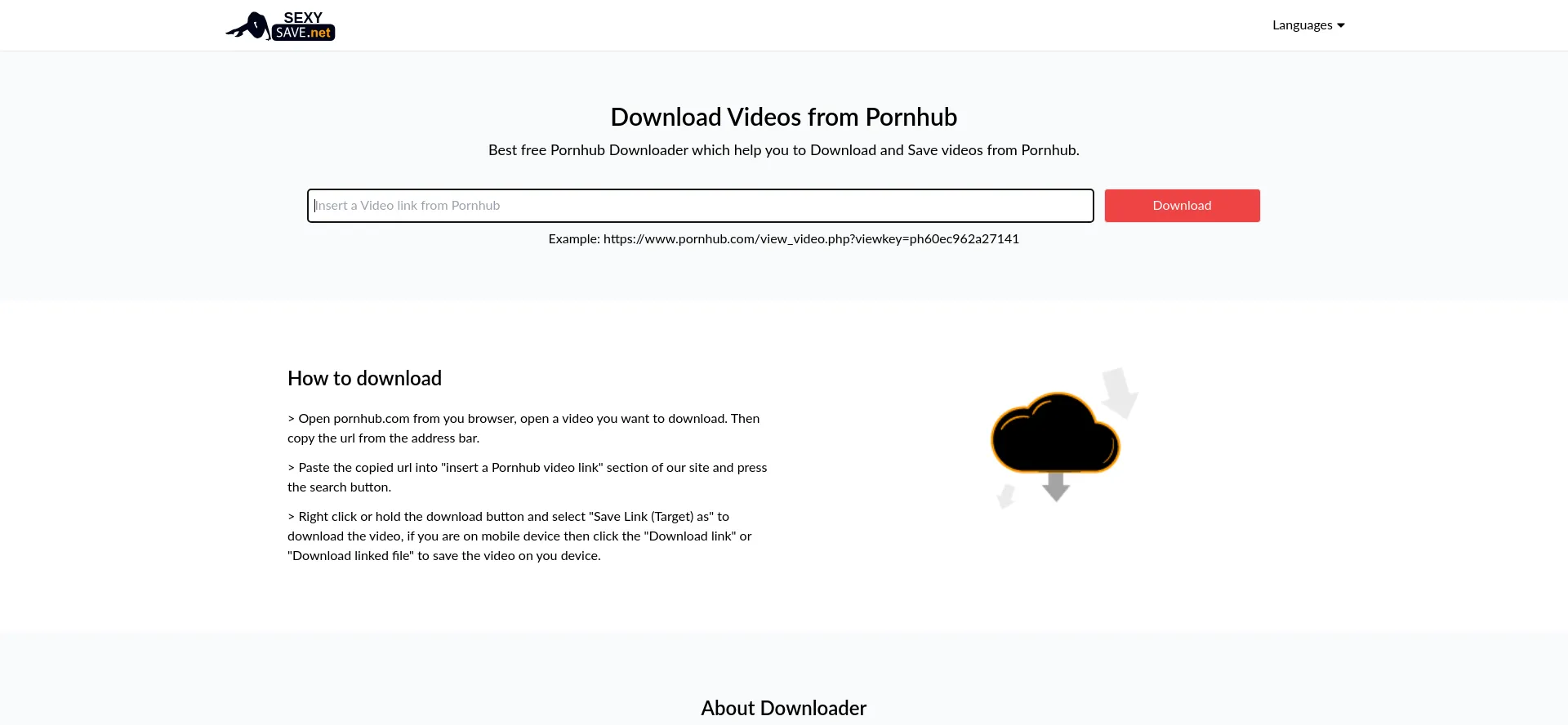Click the 'How to download' heading
This screenshot has height=725, width=1568.
click(364, 379)
